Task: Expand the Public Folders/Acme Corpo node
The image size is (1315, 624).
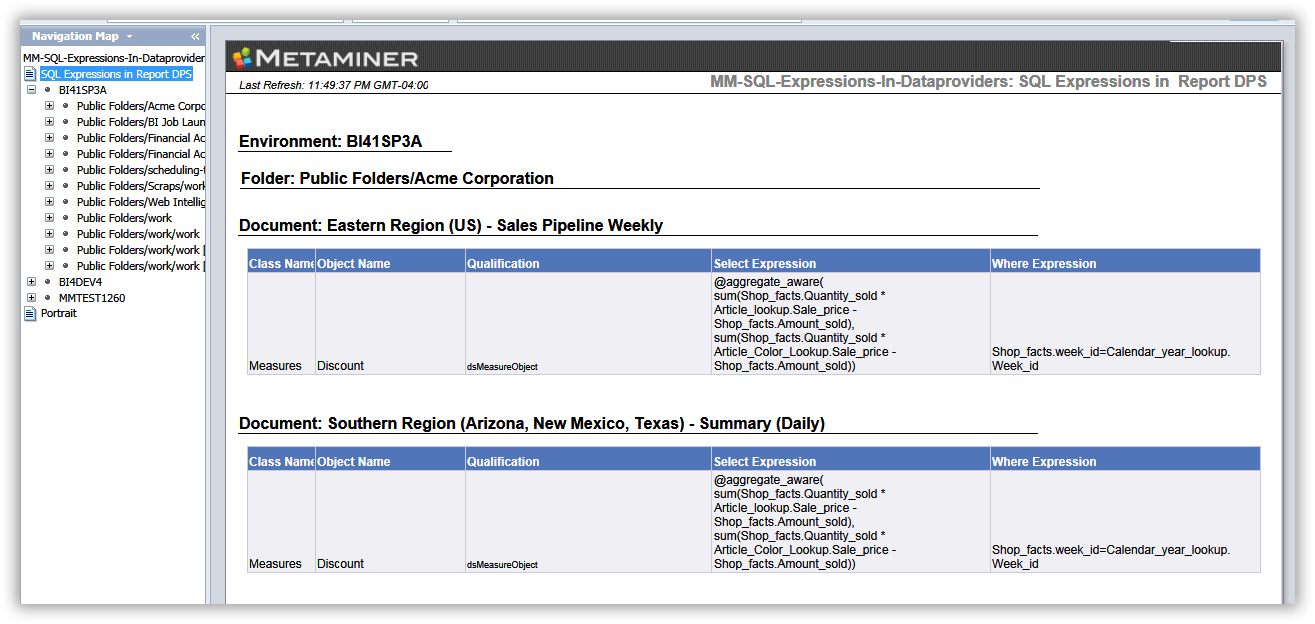Action: coord(49,105)
